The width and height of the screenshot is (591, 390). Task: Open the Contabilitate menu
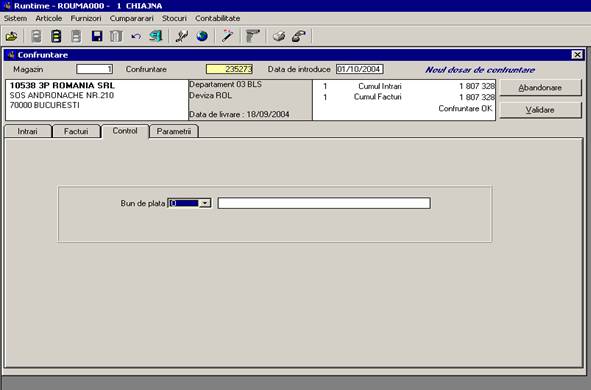point(217,18)
